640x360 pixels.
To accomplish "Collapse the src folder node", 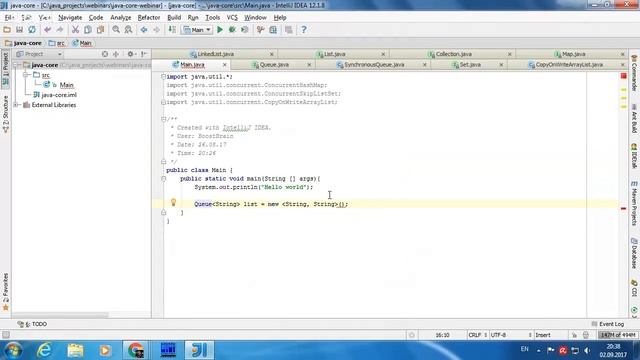I will 26,75.
